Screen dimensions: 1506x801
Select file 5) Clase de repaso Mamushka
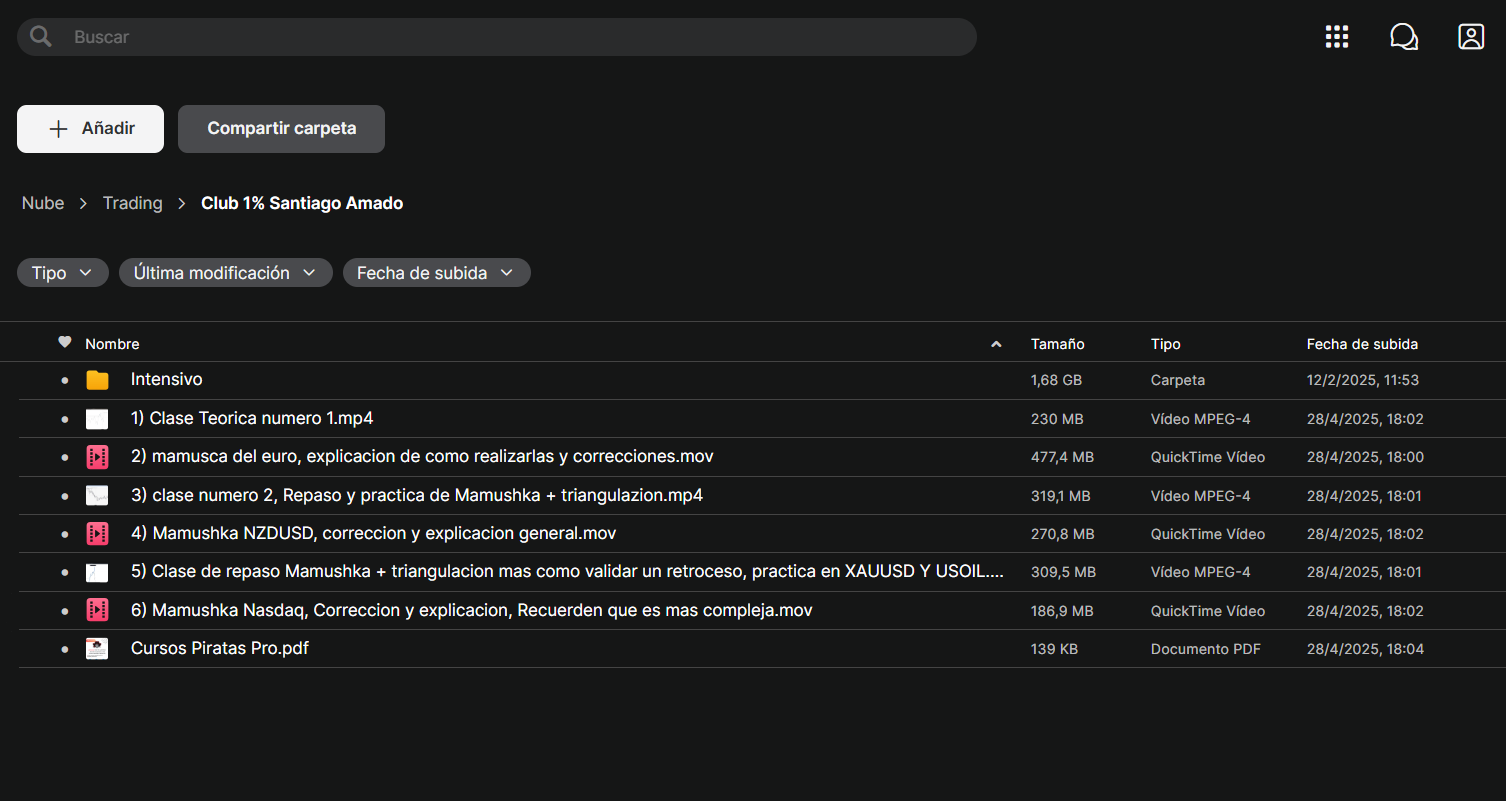click(x=568, y=571)
